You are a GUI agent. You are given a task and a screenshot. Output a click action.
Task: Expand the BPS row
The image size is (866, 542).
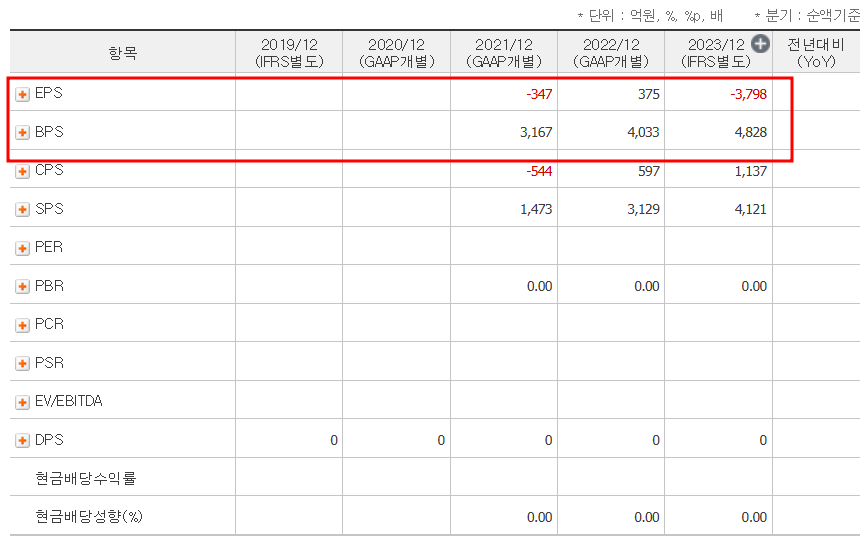pos(22,133)
